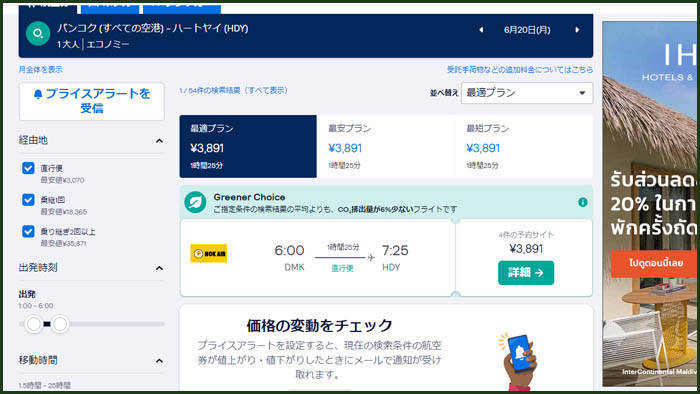Click right departure time slider handle
The width and height of the screenshot is (700, 394).
pyautogui.click(x=60, y=324)
